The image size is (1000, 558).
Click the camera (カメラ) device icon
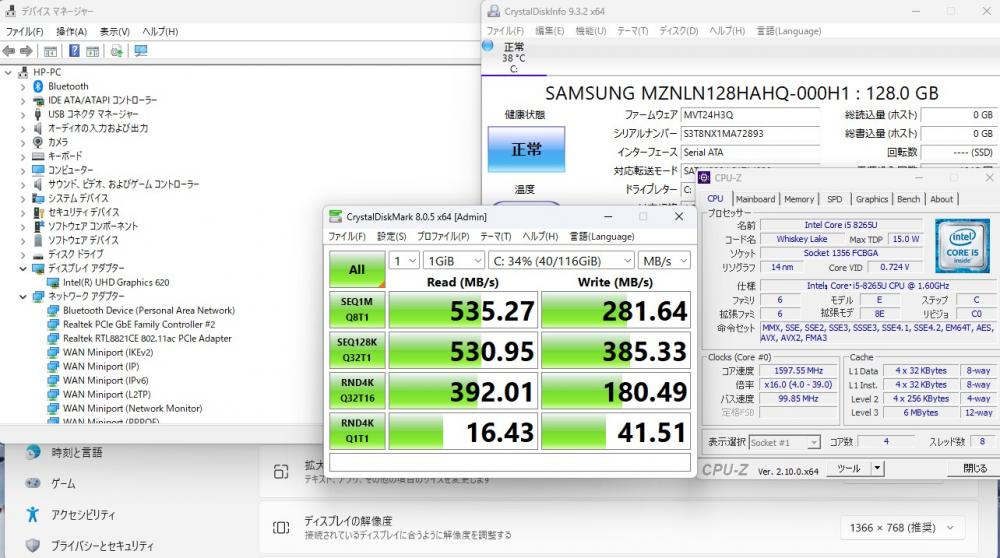click(x=38, y=142)
